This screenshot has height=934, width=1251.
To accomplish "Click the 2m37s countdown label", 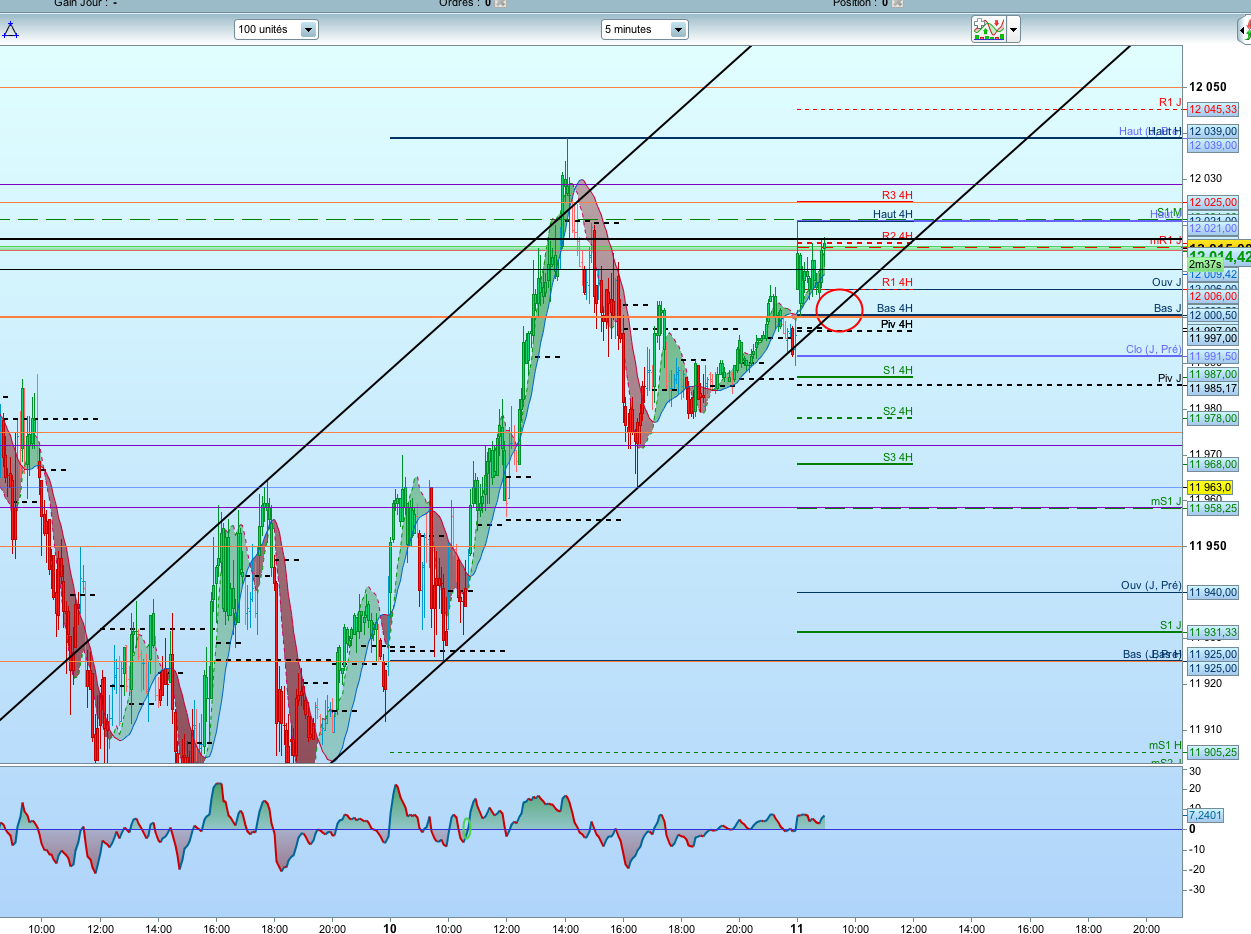I will coord(1206,264).
